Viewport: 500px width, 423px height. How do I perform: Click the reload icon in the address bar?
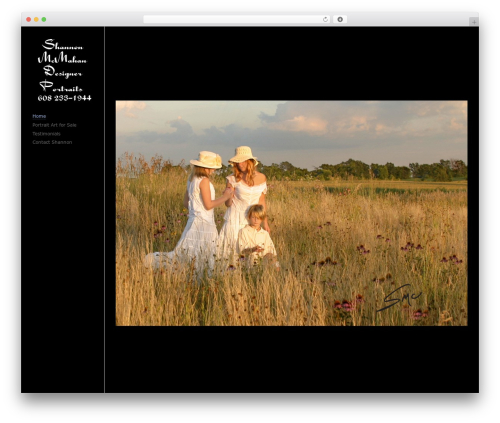(325, 19)
